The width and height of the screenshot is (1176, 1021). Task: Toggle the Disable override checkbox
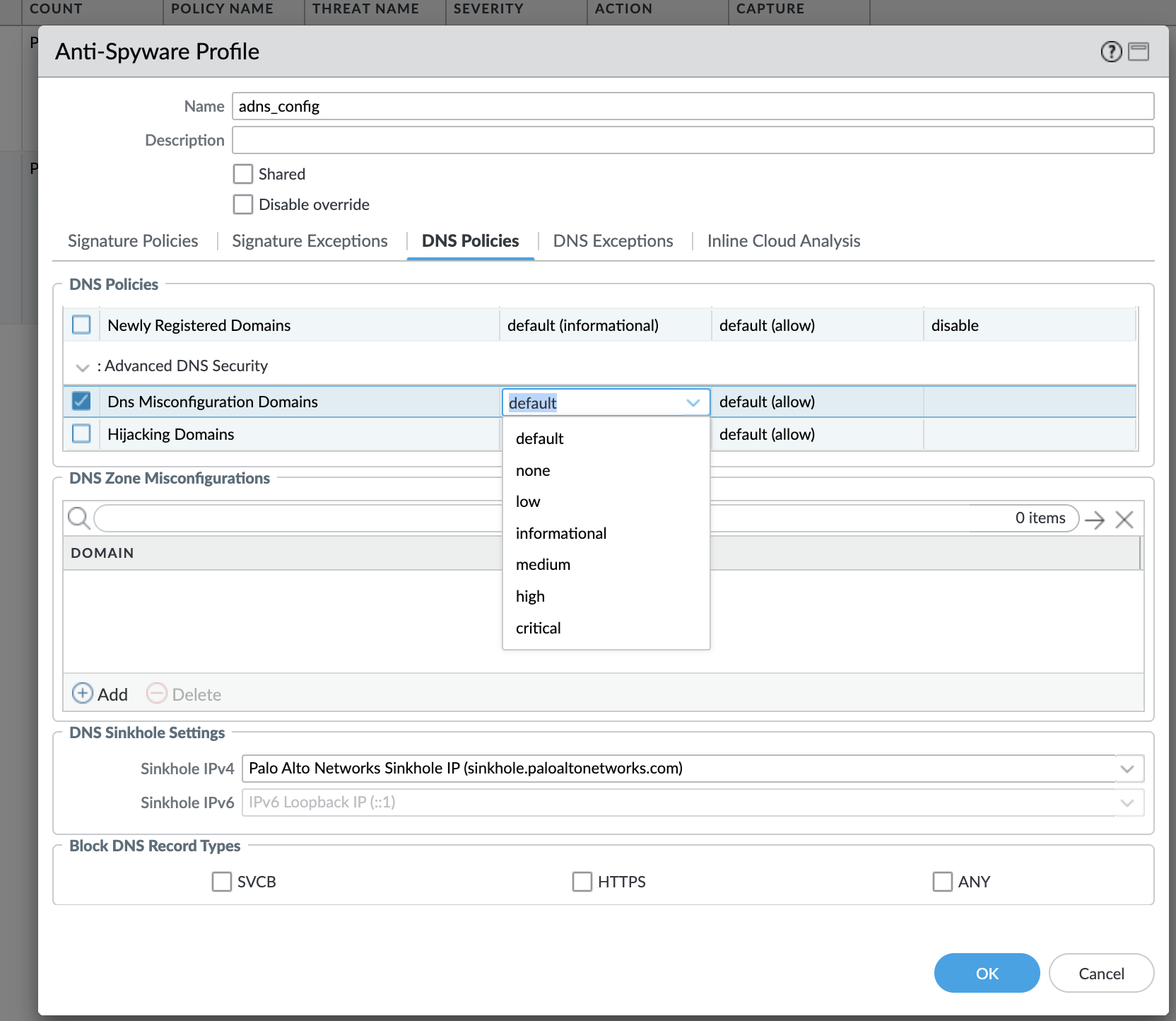pyautogui.click(x=243, y=204)
